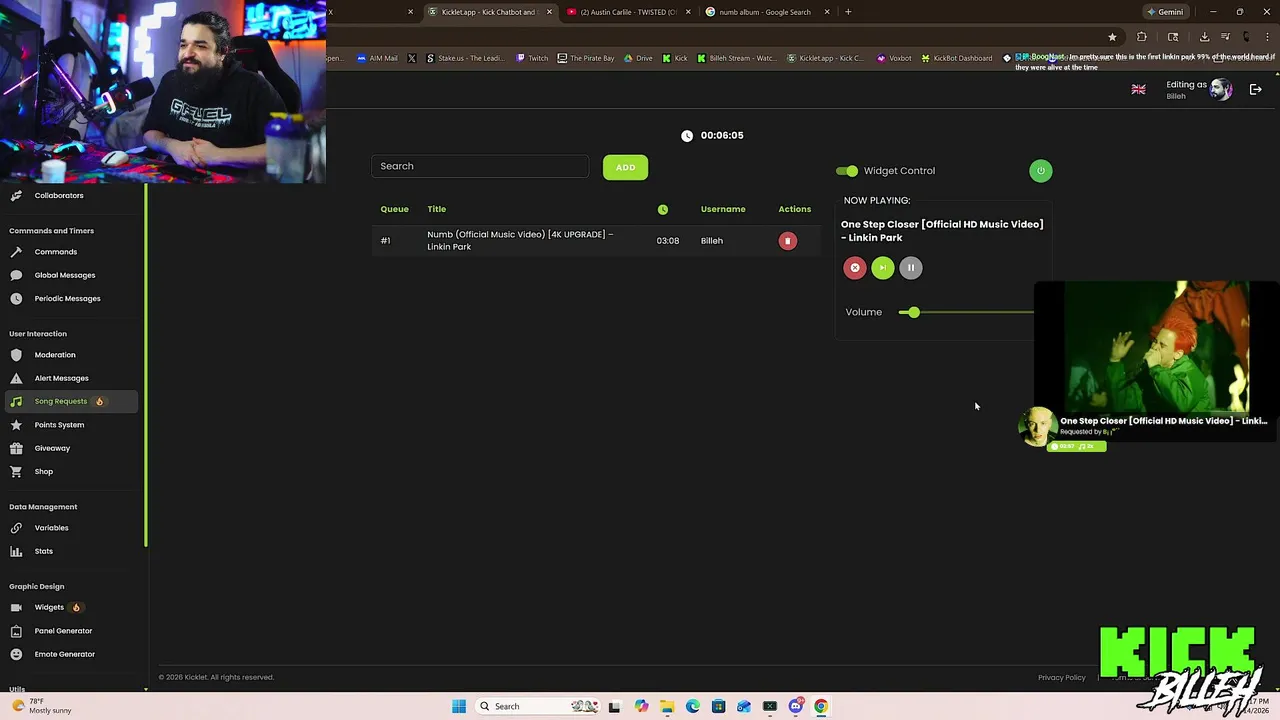Switch to Kicklet.app Kick Chatbot tab
Screen dimensions: 1280x720
tap(488, 12)
